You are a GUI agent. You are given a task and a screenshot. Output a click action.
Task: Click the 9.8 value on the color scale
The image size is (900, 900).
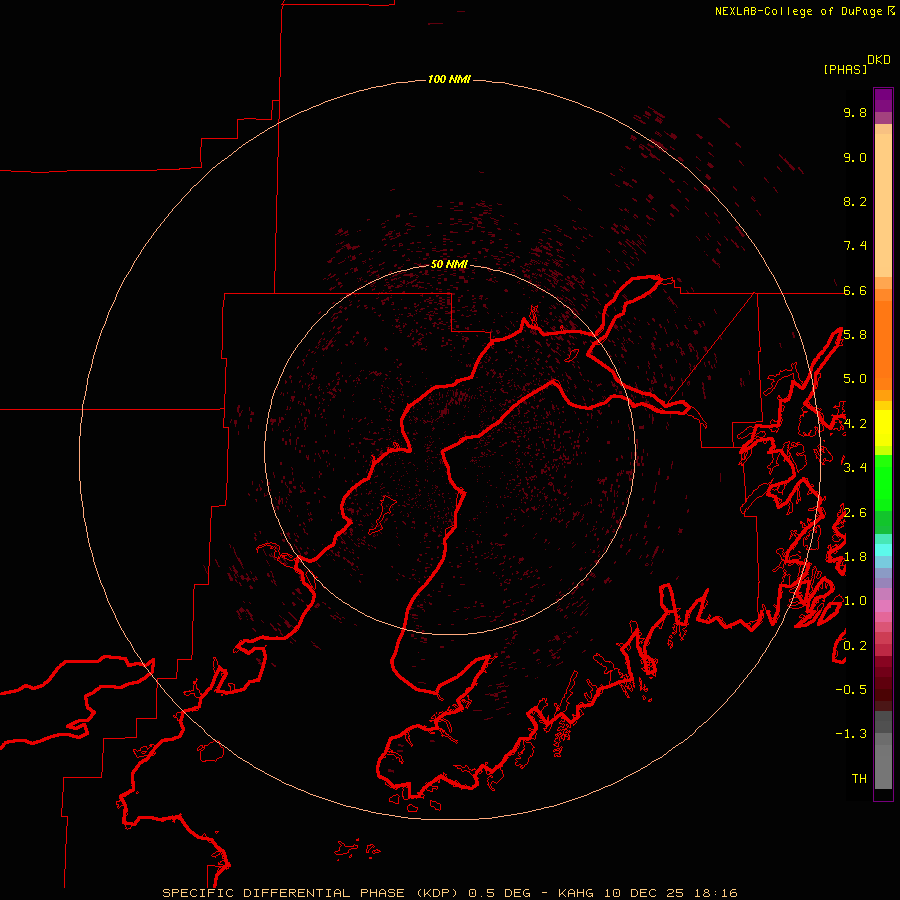click(x=855, y=112)
